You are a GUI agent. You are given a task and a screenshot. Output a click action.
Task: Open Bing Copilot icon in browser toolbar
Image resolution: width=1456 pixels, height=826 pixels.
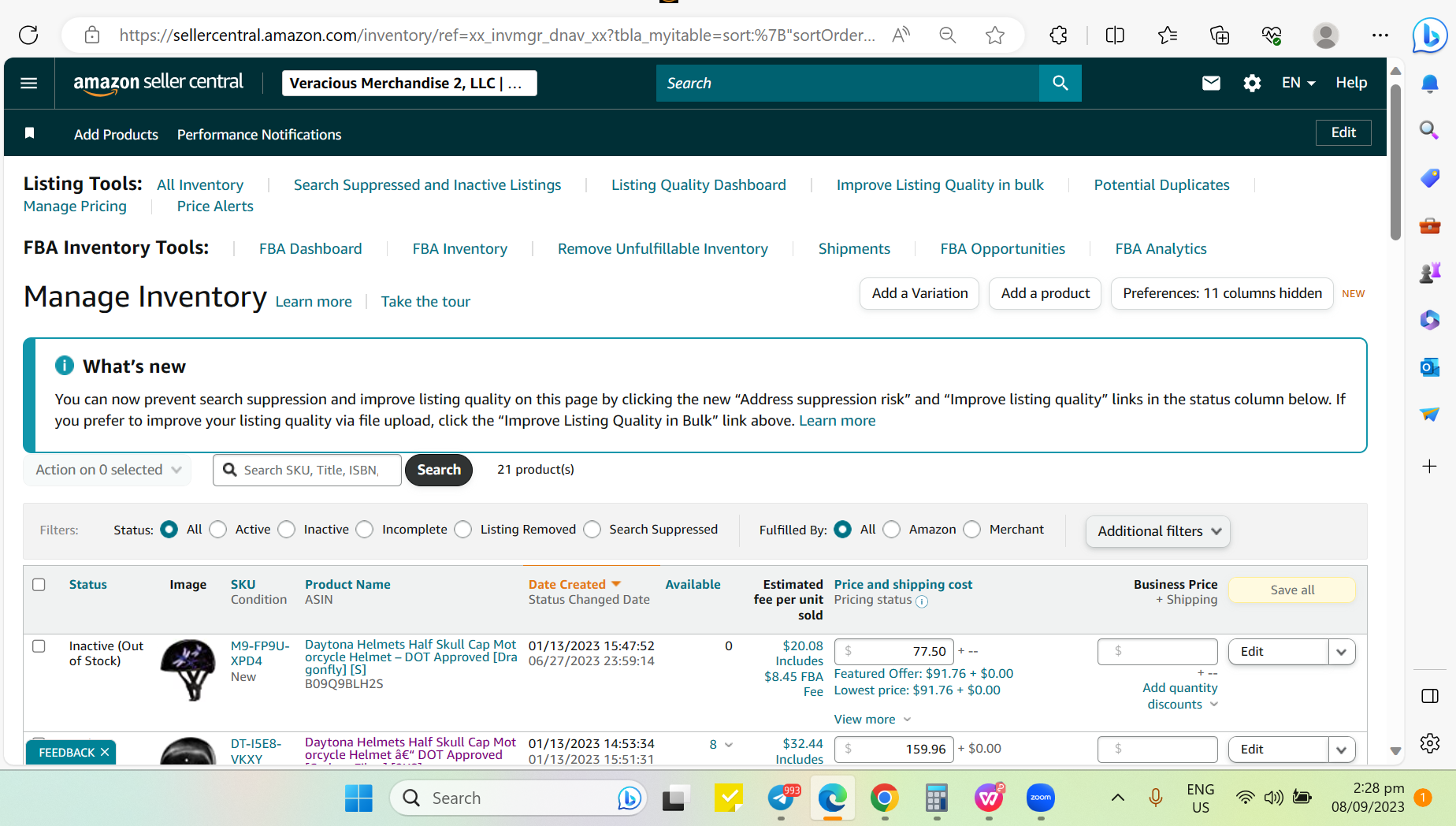tap(1428, 35)
